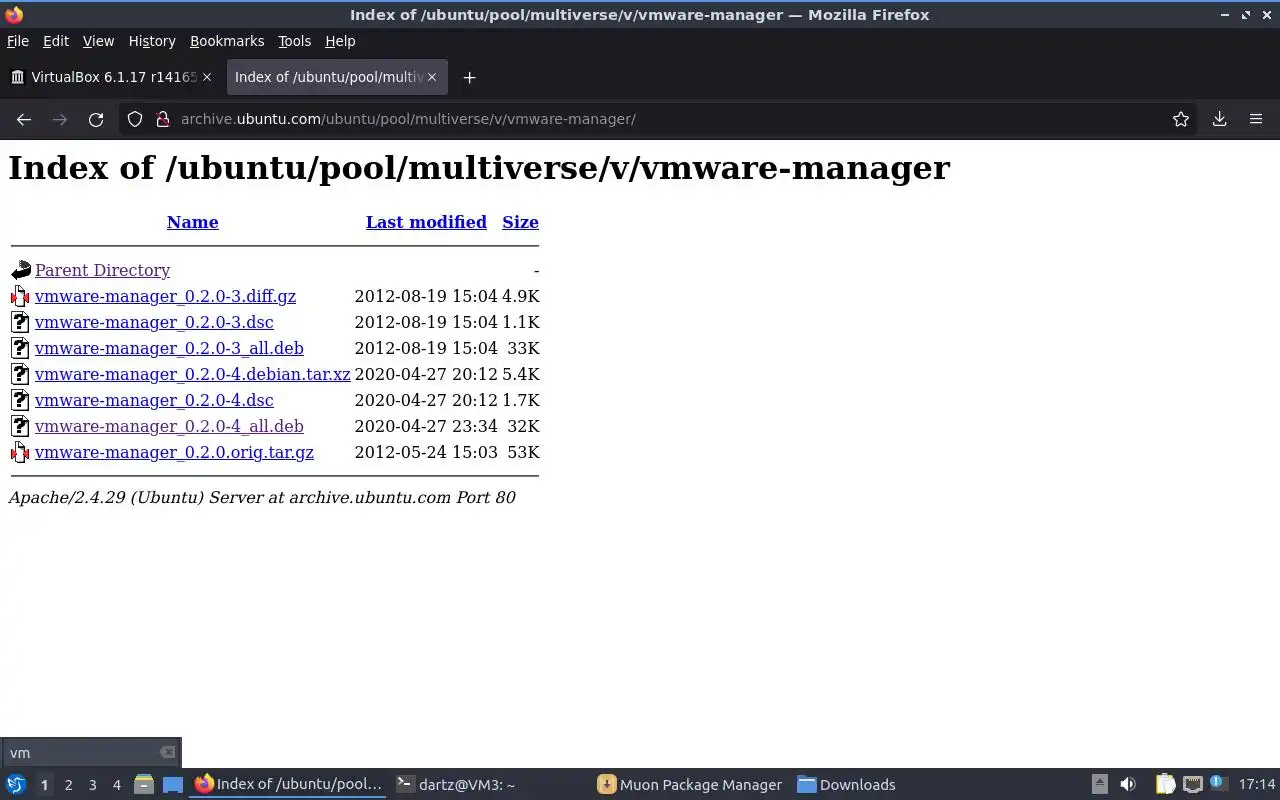Click the removable media eject tray icon
The width and height of the screenshot is (1280, 800).
[1099, 785]
